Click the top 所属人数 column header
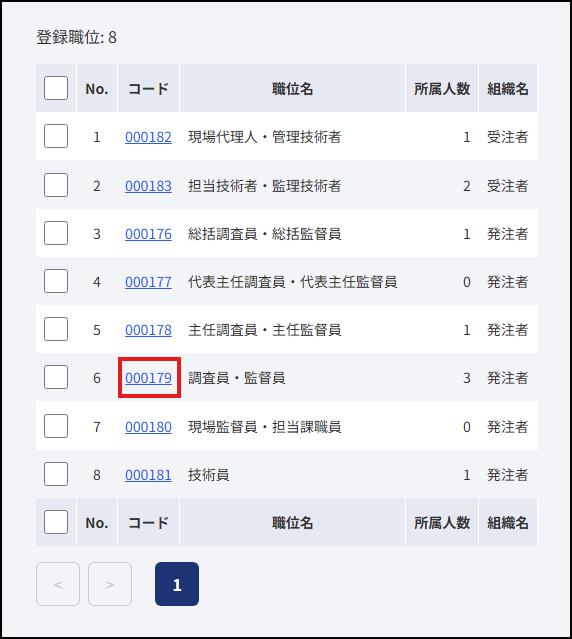The height and width of the screenshot is (639, 572). [442, 88]
